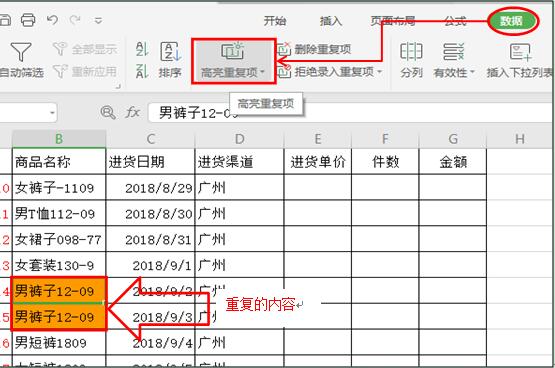
Task: Expand the 有效性 validation dropdown
Action: 472,73
